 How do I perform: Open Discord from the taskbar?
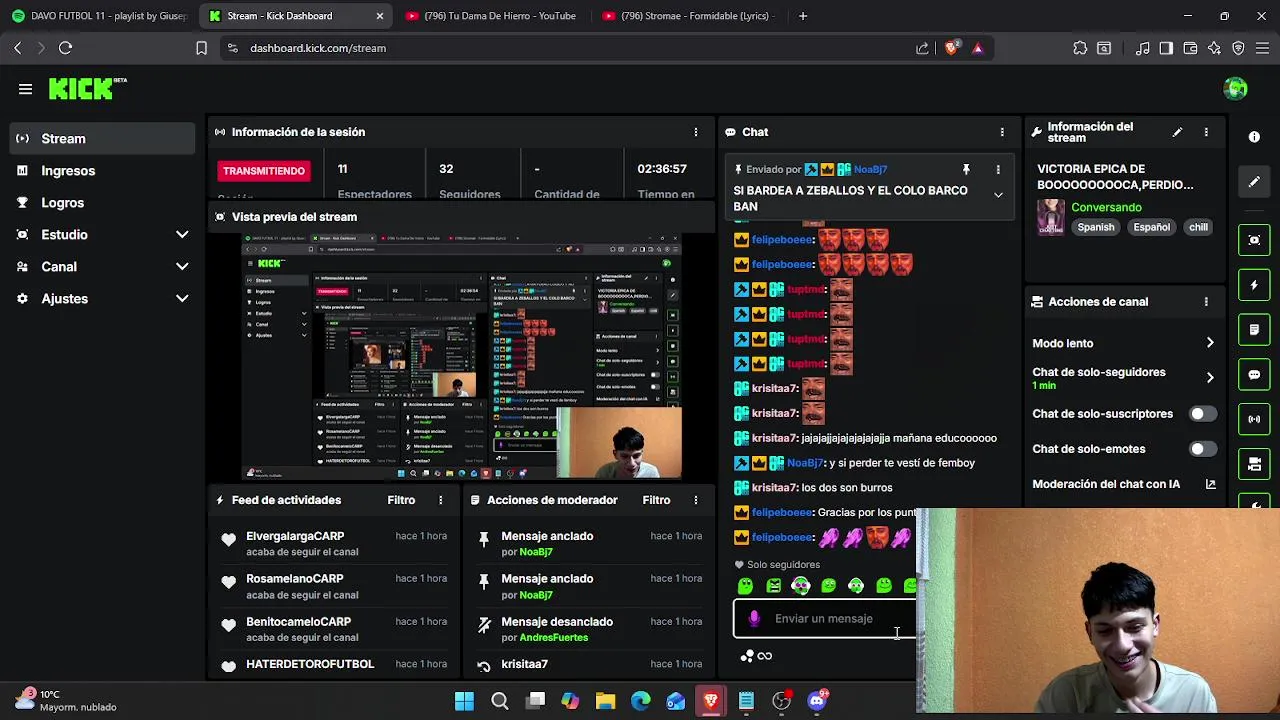pyautogui.click(x=817, y=701)
